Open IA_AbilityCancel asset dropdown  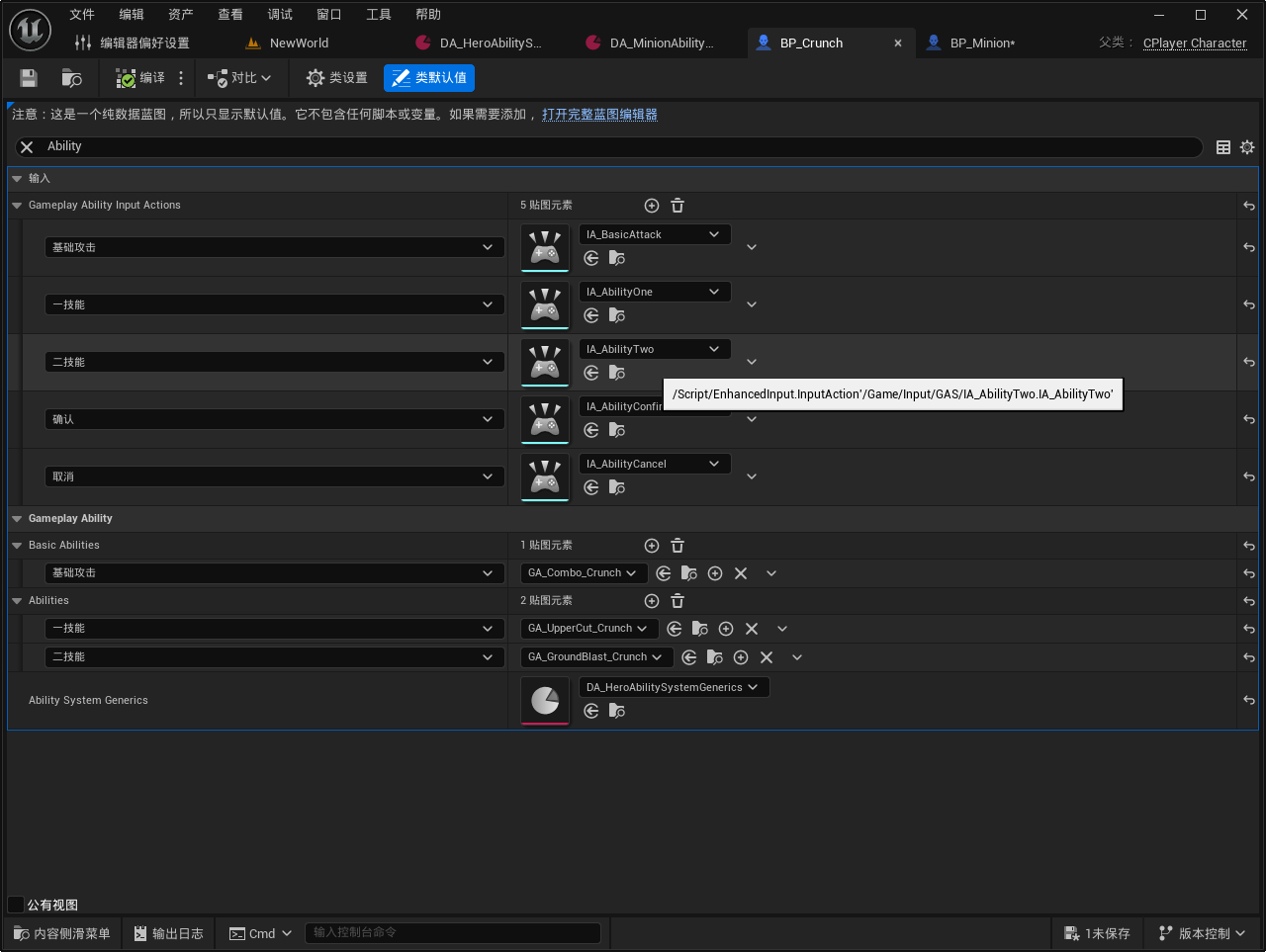pyautogui.click(x=655, y=464)
